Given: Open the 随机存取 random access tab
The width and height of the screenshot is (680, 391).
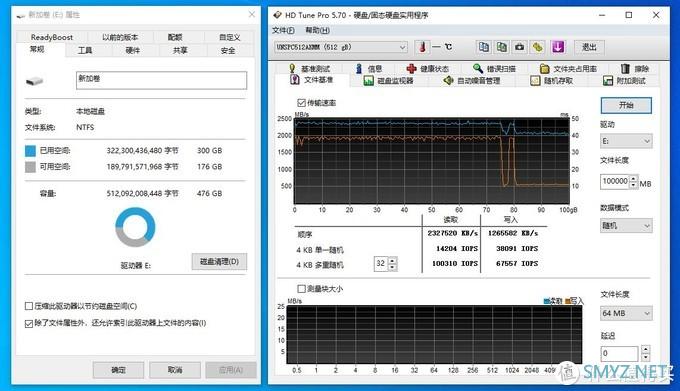Looking at the screenshot, I should [x=552, y=81].
